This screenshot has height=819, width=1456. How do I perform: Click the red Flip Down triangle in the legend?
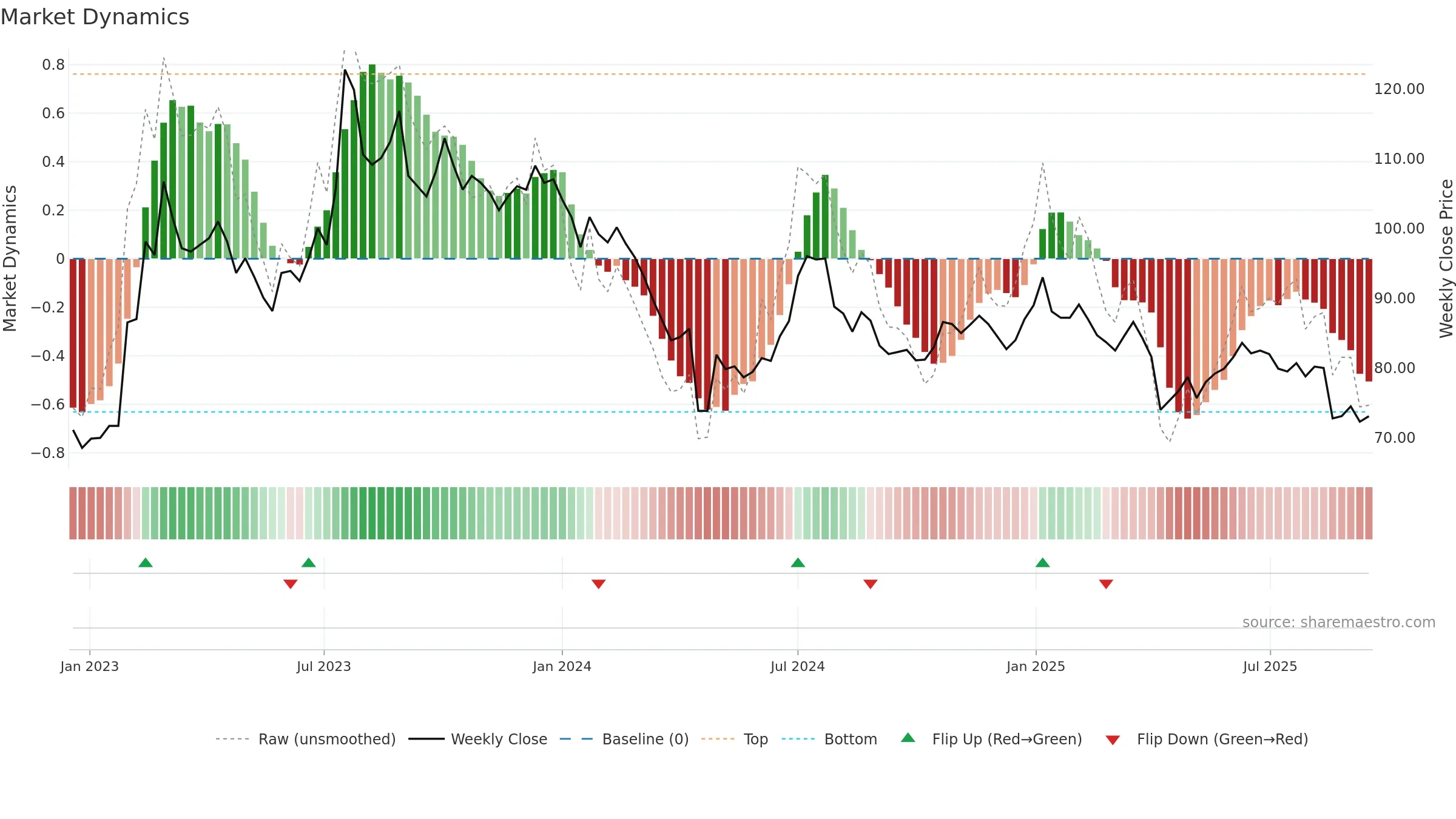click(x=1113, y=740)
